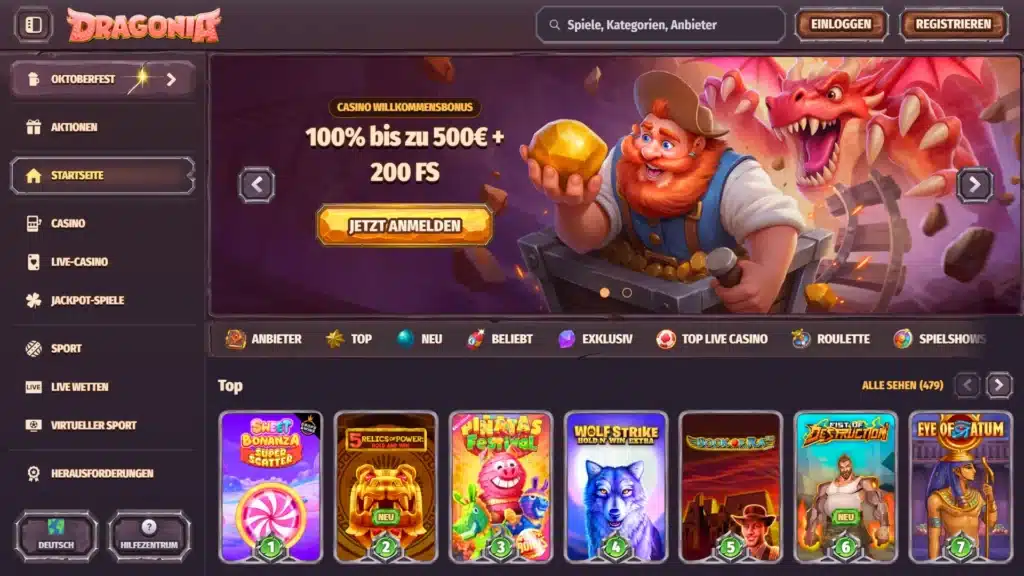
Task: Switch to the Neu games tab
Action: [419, 339]
